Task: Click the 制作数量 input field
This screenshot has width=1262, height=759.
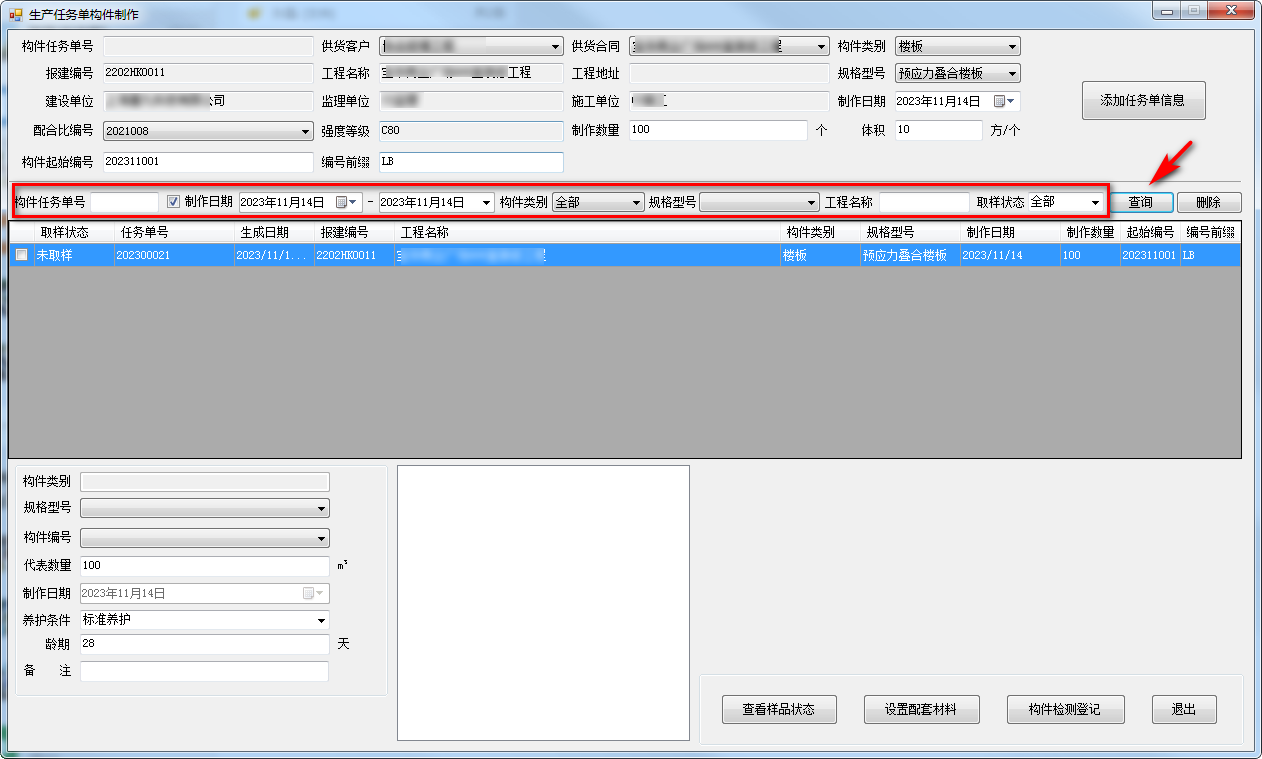Action: pyautogui.click(x=716, y=130)
